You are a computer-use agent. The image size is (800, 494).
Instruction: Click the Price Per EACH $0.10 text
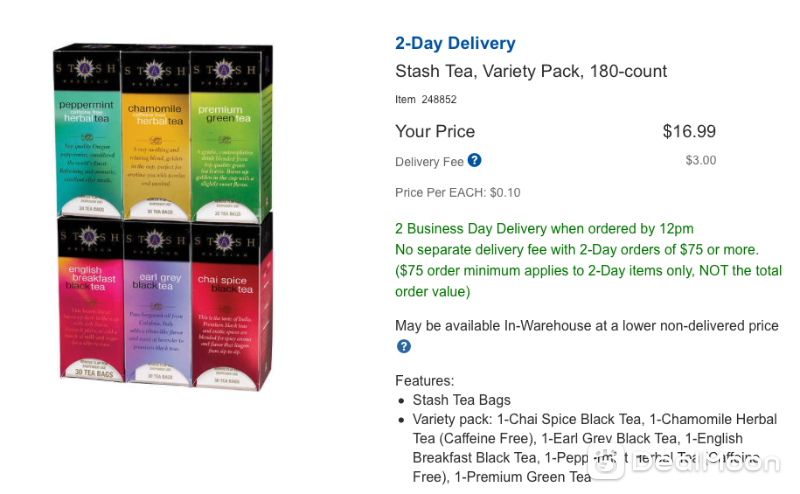click(x=458, y=192)
